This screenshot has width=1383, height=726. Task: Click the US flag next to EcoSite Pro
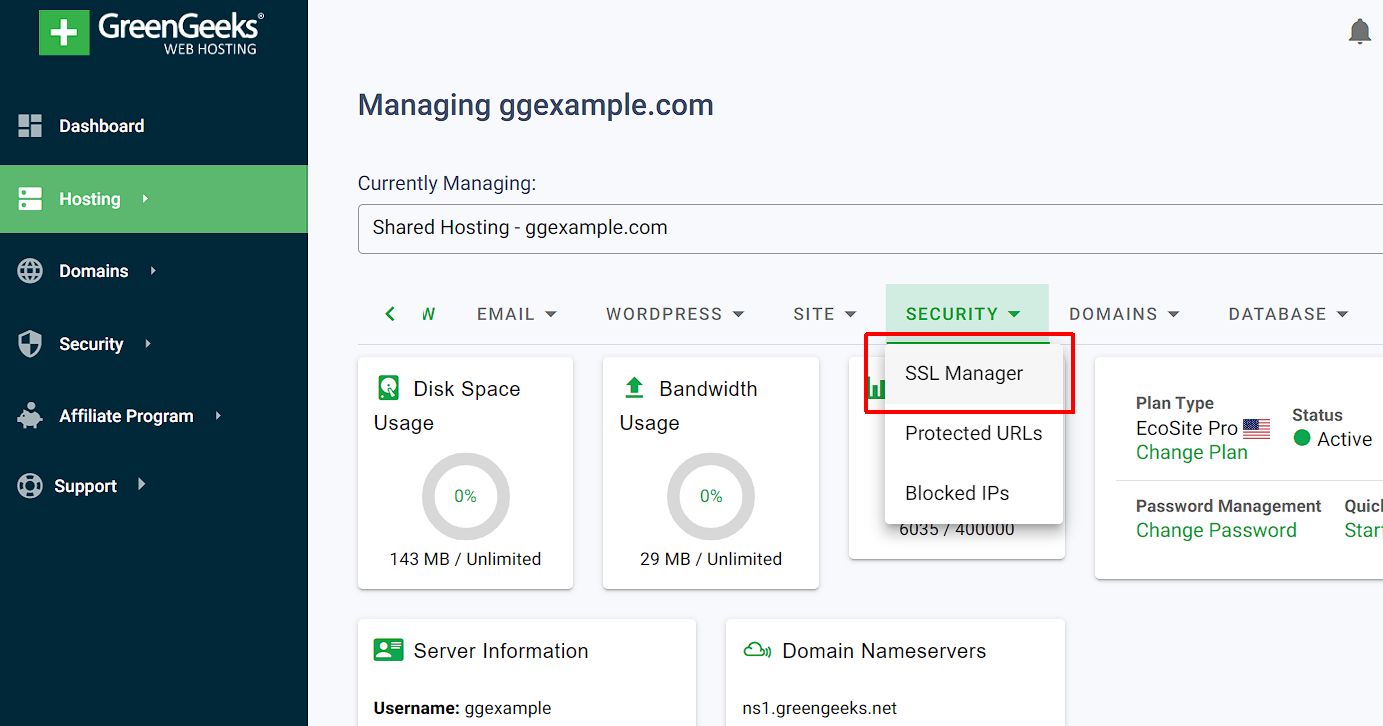click(1257, 428)
